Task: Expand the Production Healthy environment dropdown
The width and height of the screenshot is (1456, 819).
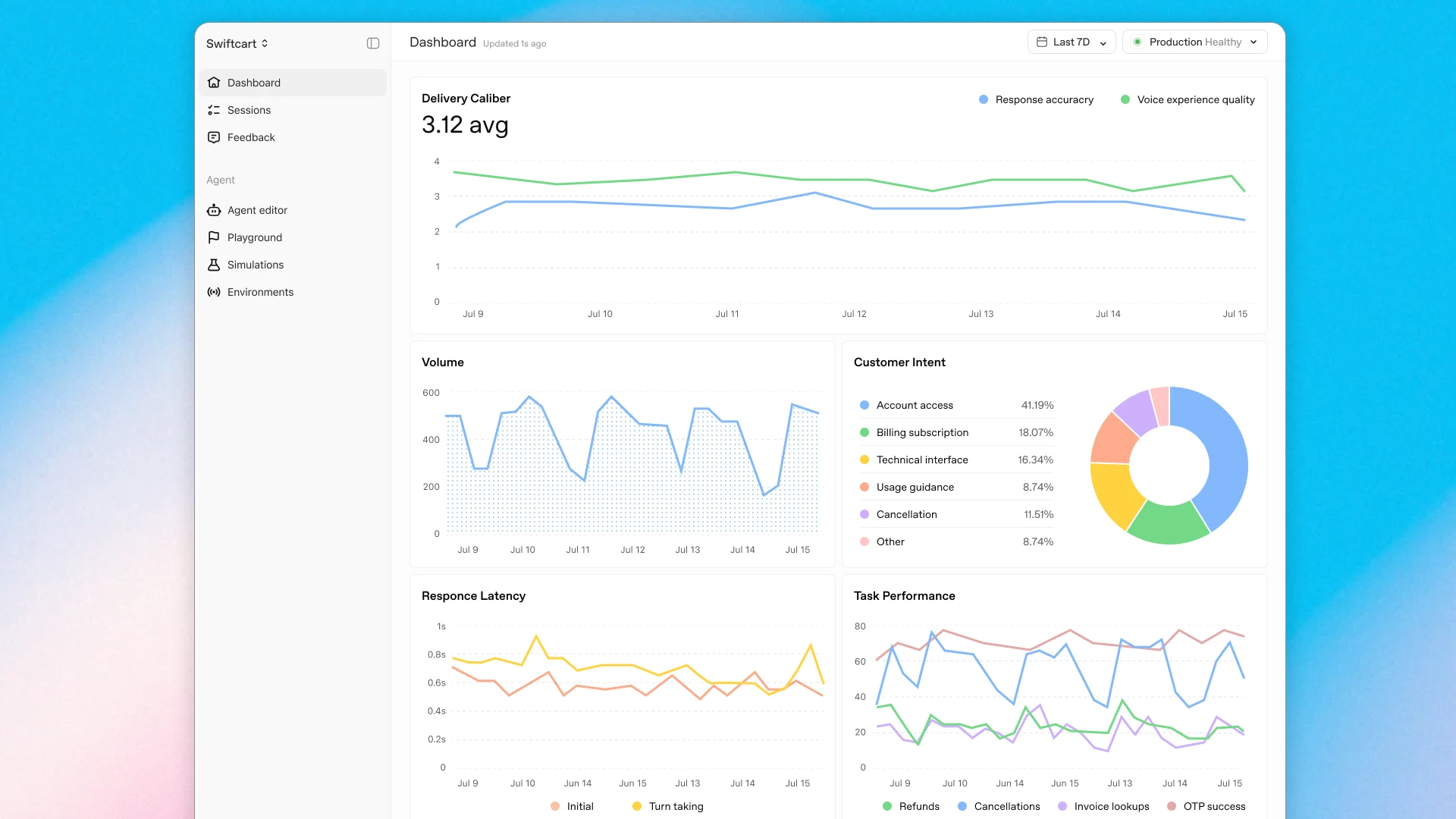Action: (1194, 42)
